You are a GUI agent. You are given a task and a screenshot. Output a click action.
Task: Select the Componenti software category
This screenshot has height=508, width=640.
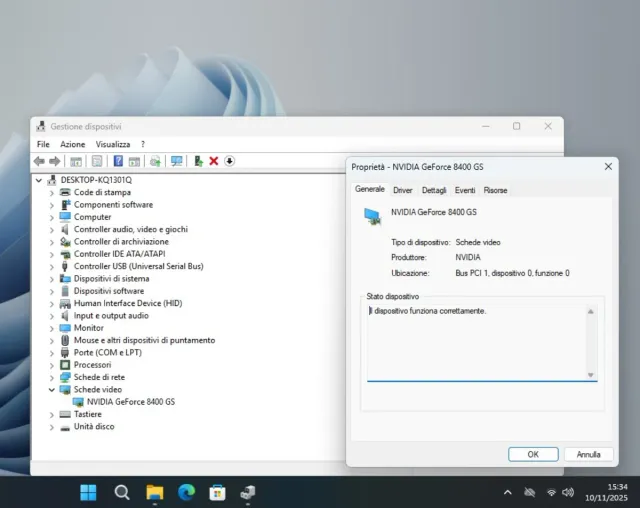(x=113, y=204)
